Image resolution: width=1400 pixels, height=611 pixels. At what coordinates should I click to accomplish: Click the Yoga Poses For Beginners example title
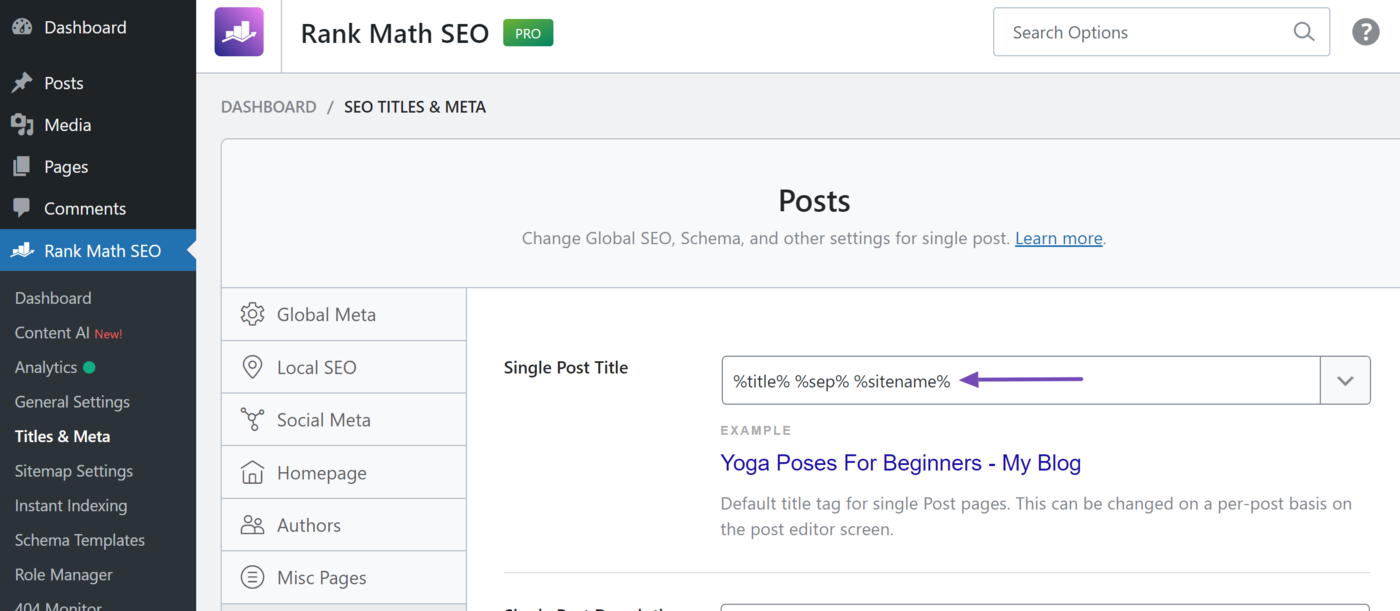tap(901, 463)
